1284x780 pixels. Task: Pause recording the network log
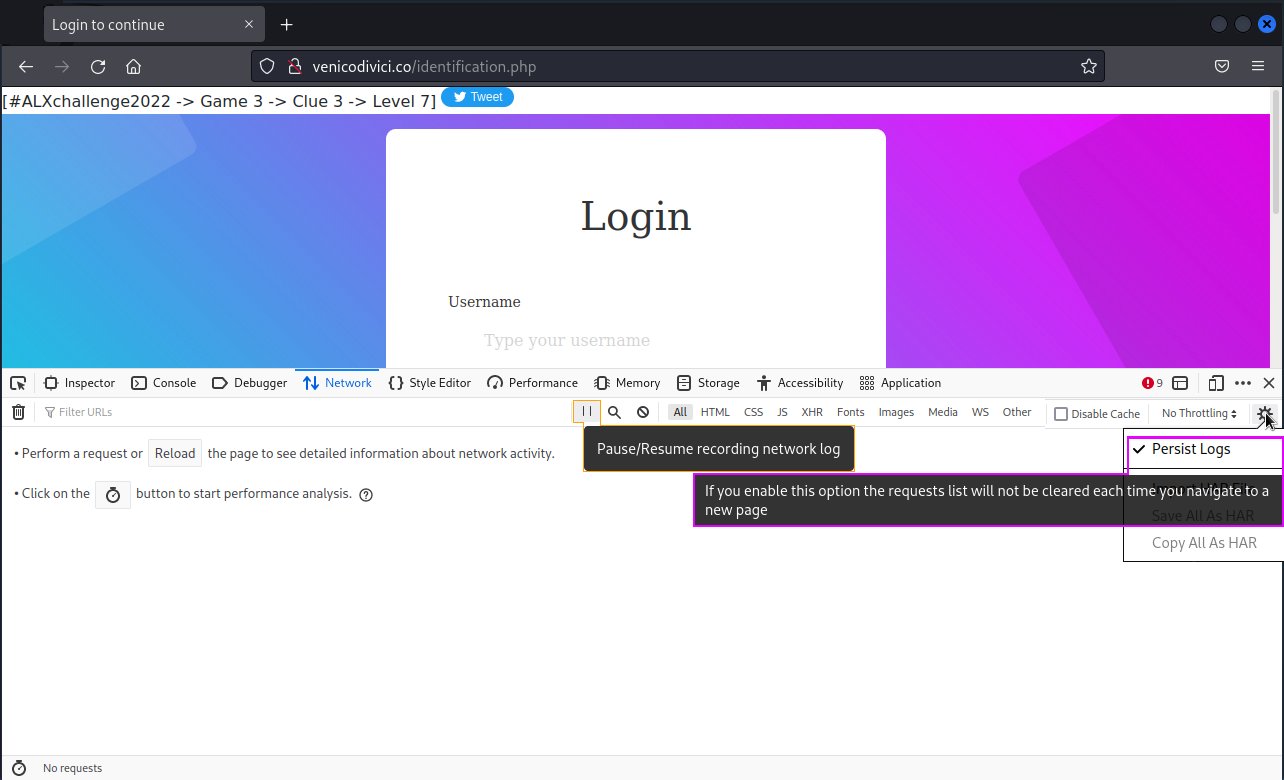pyautogui.click(x=586, y=411)
